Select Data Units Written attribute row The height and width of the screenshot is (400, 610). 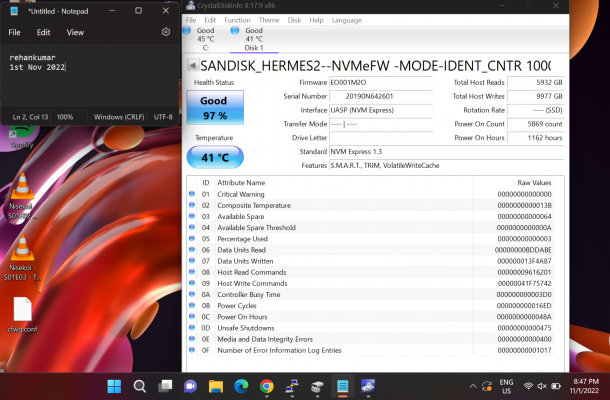coord(370,261)
